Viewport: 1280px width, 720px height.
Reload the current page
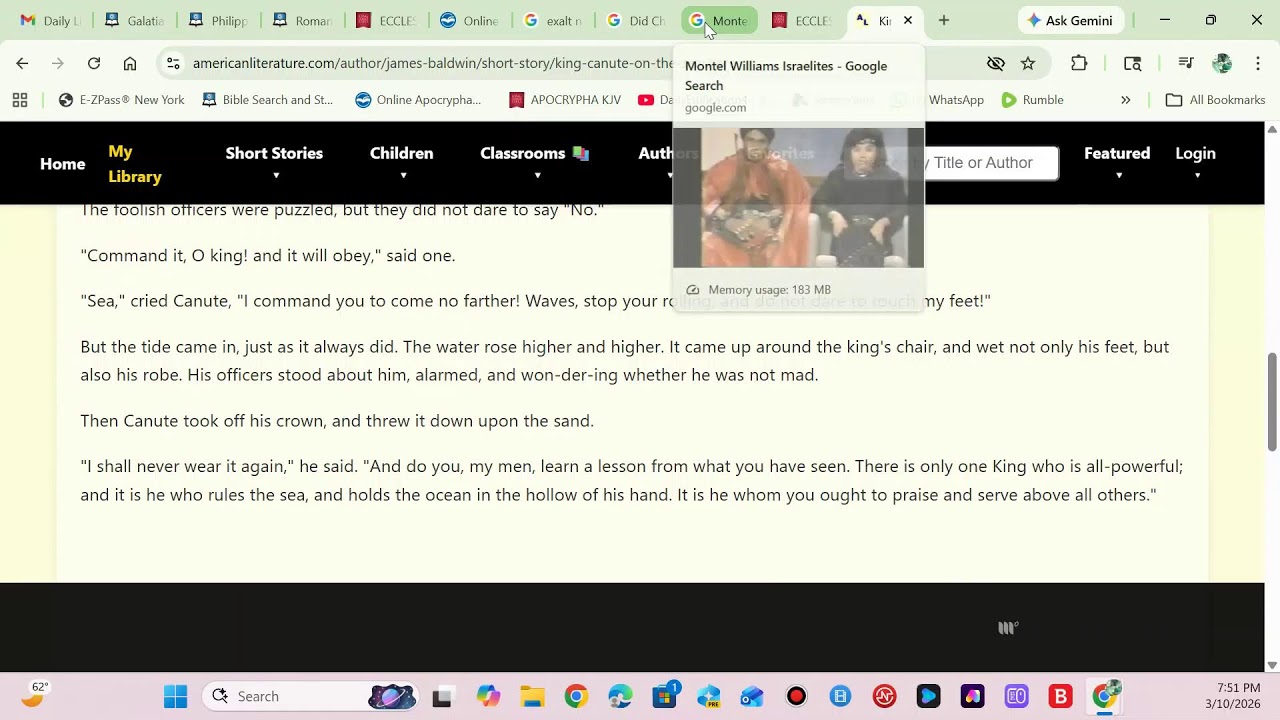tap(94, 63)
